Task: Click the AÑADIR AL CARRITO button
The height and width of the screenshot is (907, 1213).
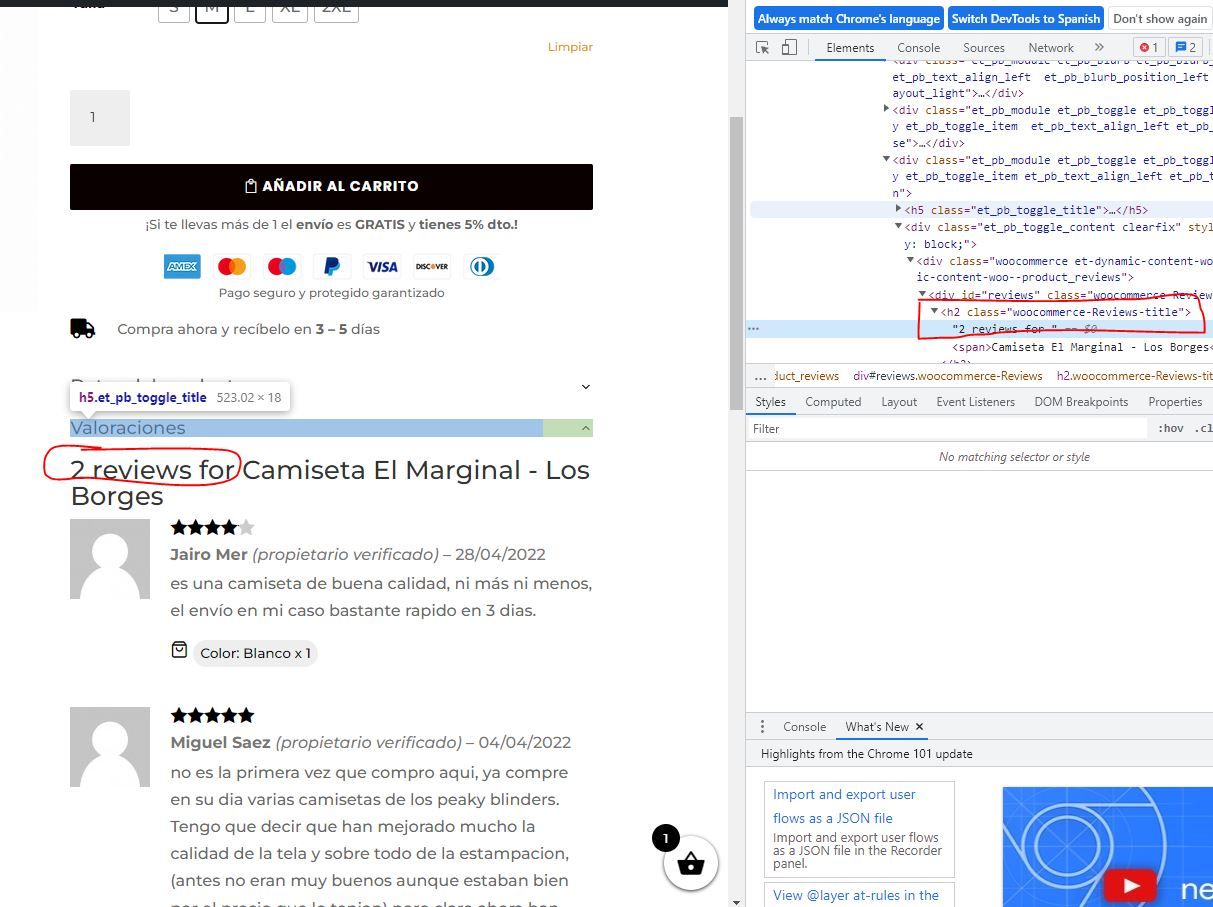Action: point(331,187)
